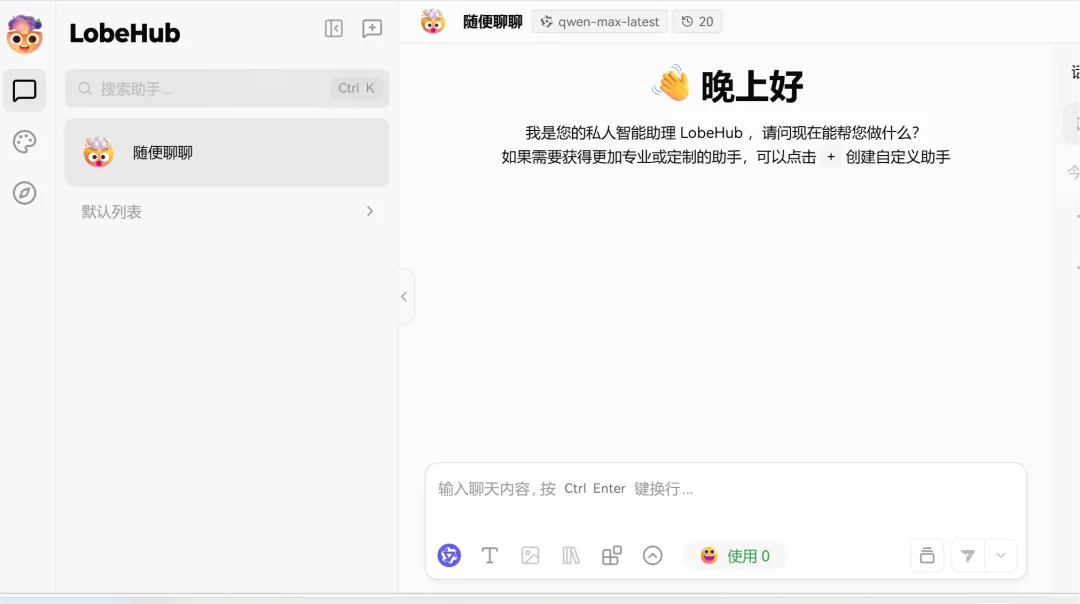Create a new assistant with plus icon
This screenshot has height=604, width=1080.
(372, 28)
